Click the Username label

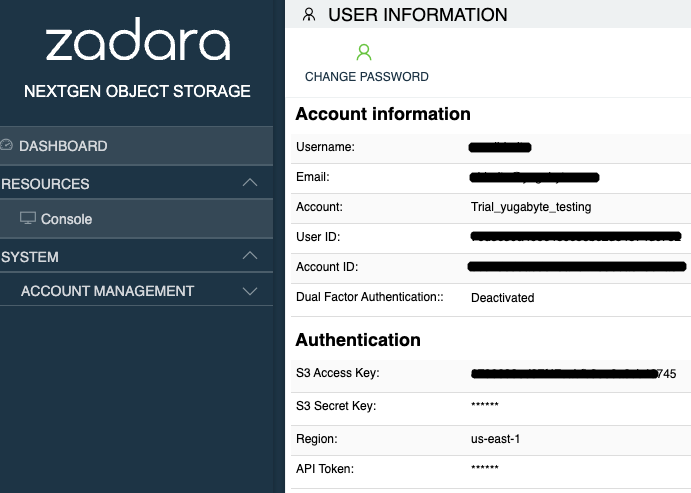[x=325, y=147]
